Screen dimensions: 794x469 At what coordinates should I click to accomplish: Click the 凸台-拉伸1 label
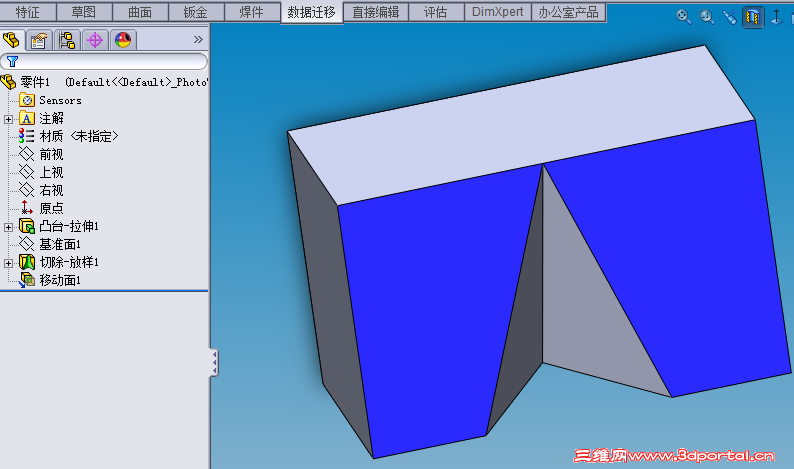[69, 226]
